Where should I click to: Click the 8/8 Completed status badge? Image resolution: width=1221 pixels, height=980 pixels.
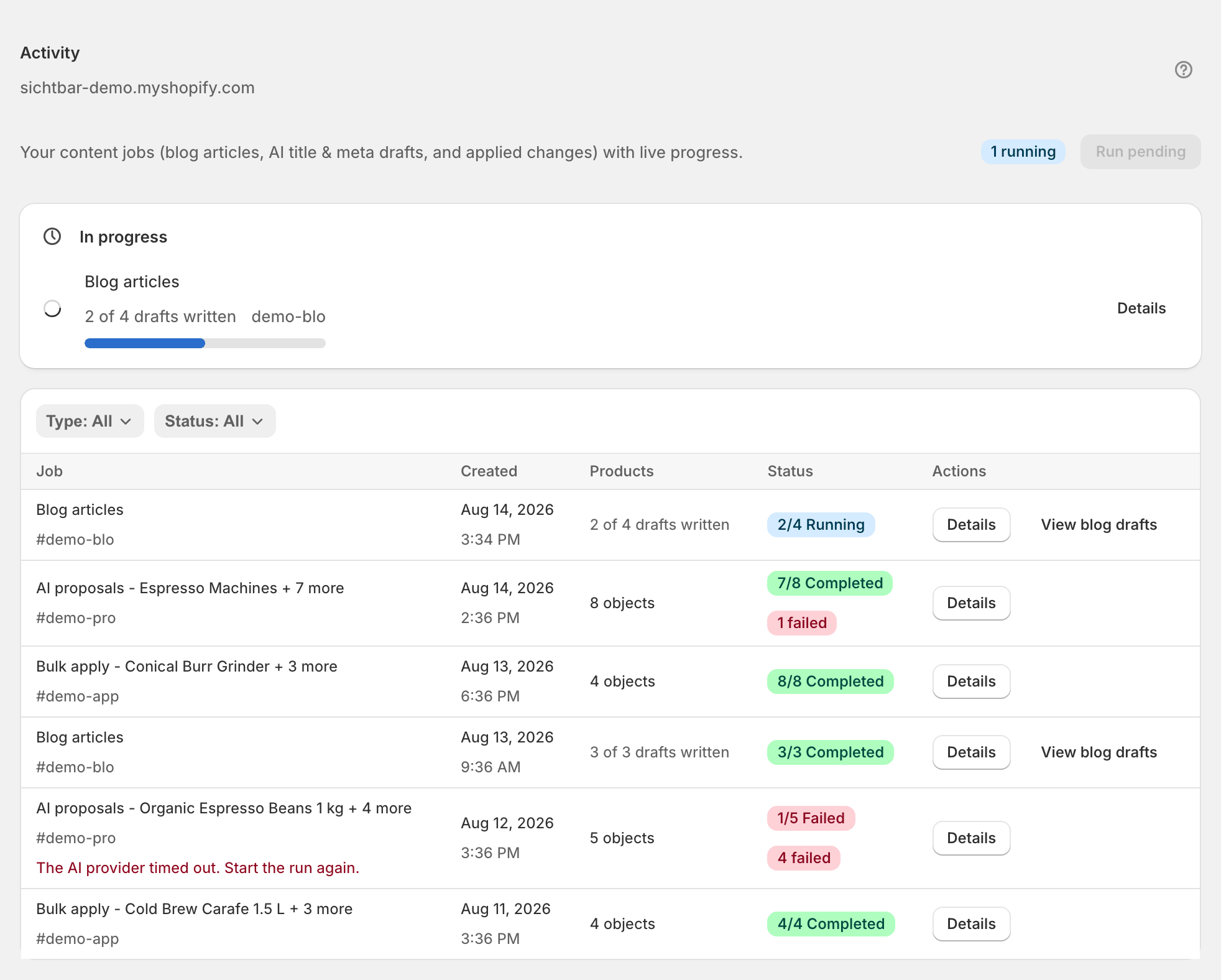[x=830, y=682]
